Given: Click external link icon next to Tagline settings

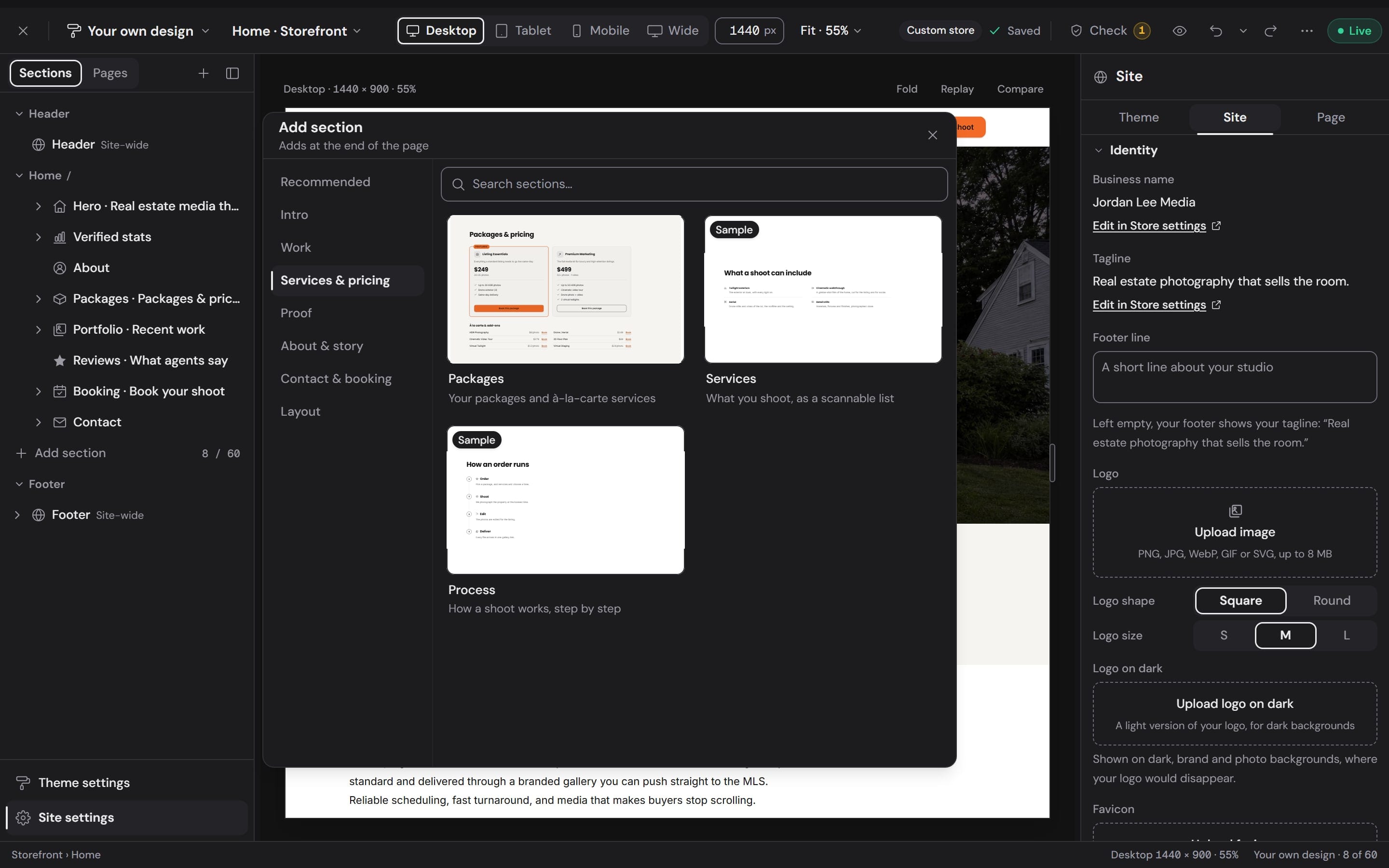Looking at the screenshot, I should pyautogui.click(x=1216, y=305).
